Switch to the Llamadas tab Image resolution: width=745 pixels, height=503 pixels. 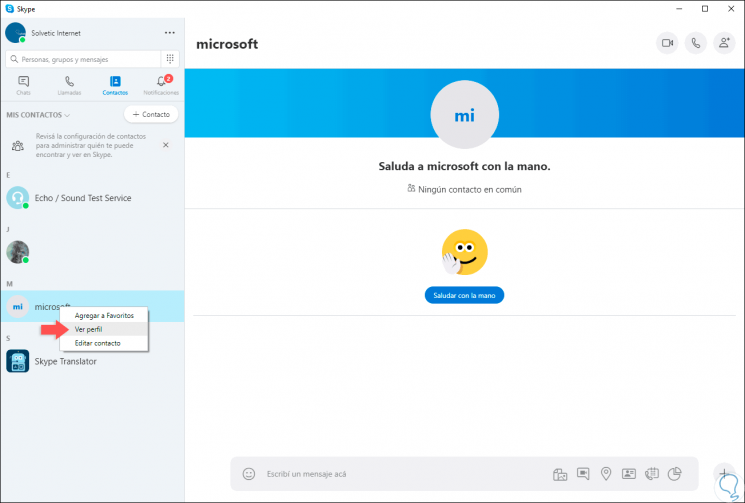69,85
